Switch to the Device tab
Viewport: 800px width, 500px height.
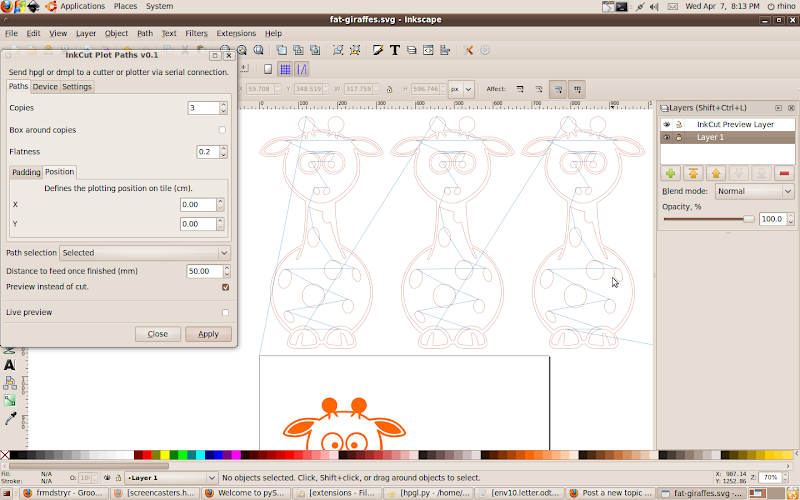coord(45,87)
